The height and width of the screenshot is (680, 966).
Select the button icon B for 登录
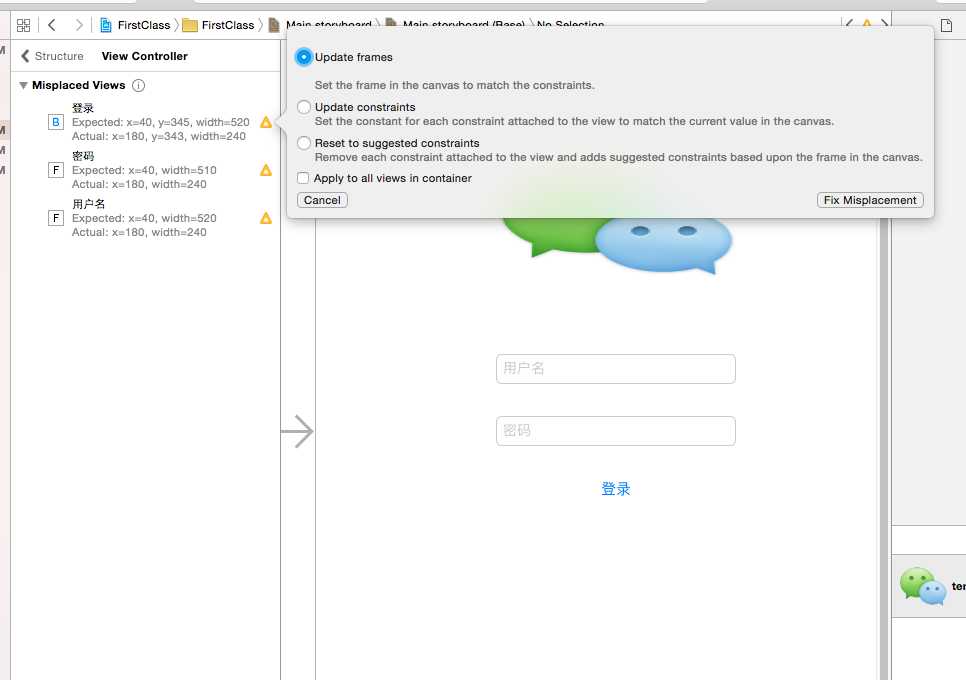56,122
